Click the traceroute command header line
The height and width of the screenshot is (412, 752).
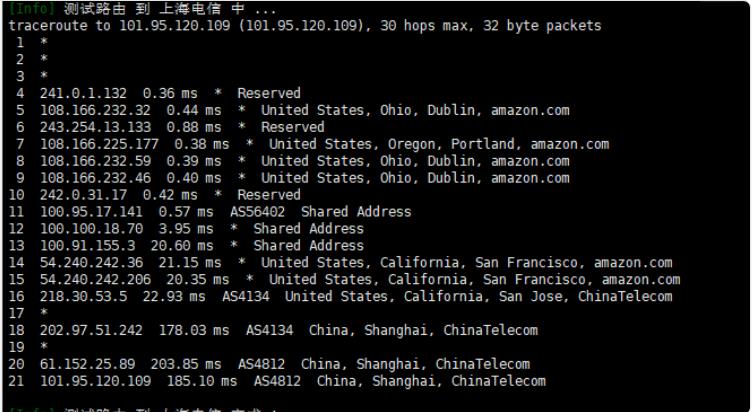(305, 26)
